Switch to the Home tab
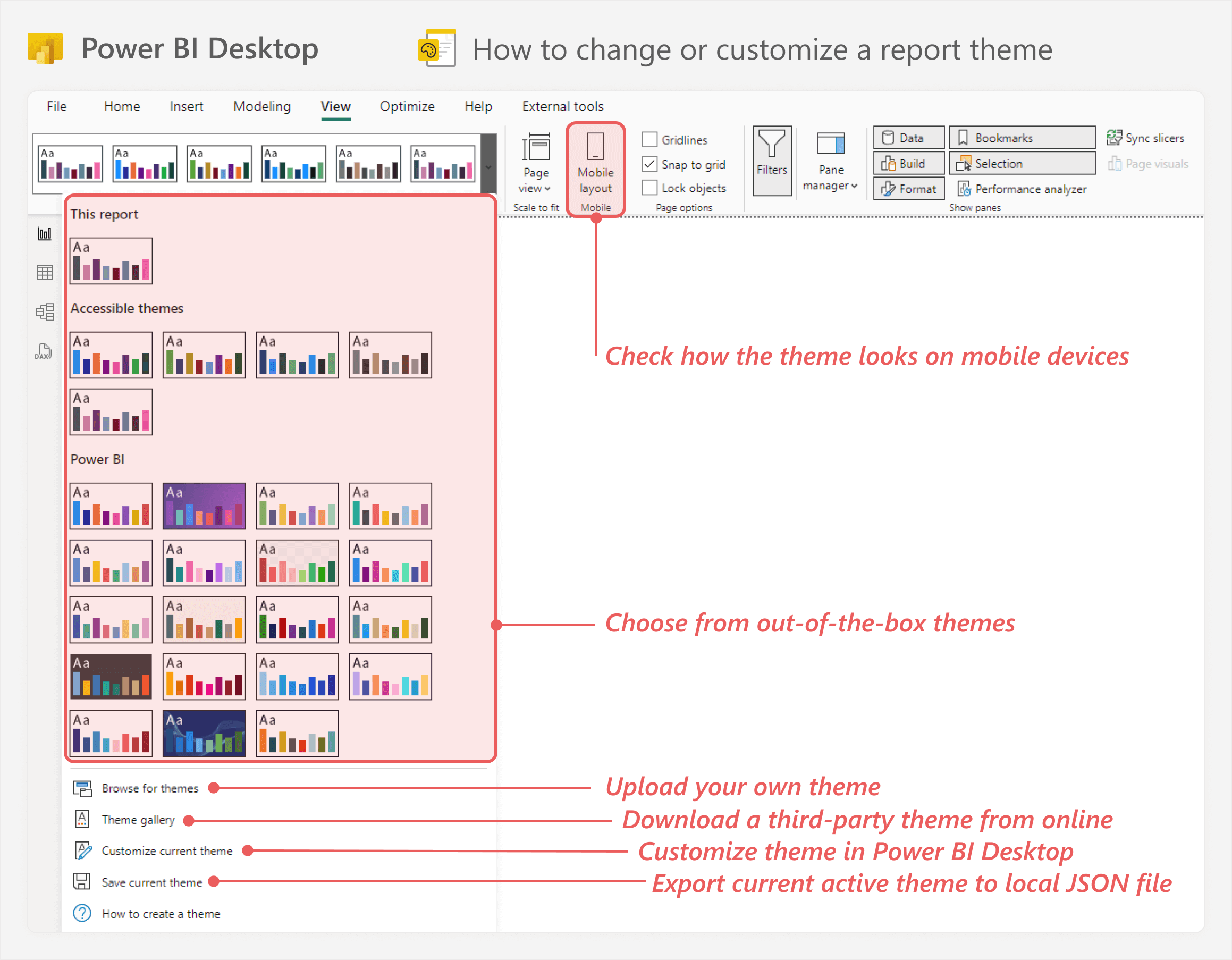 click(122, 106)
